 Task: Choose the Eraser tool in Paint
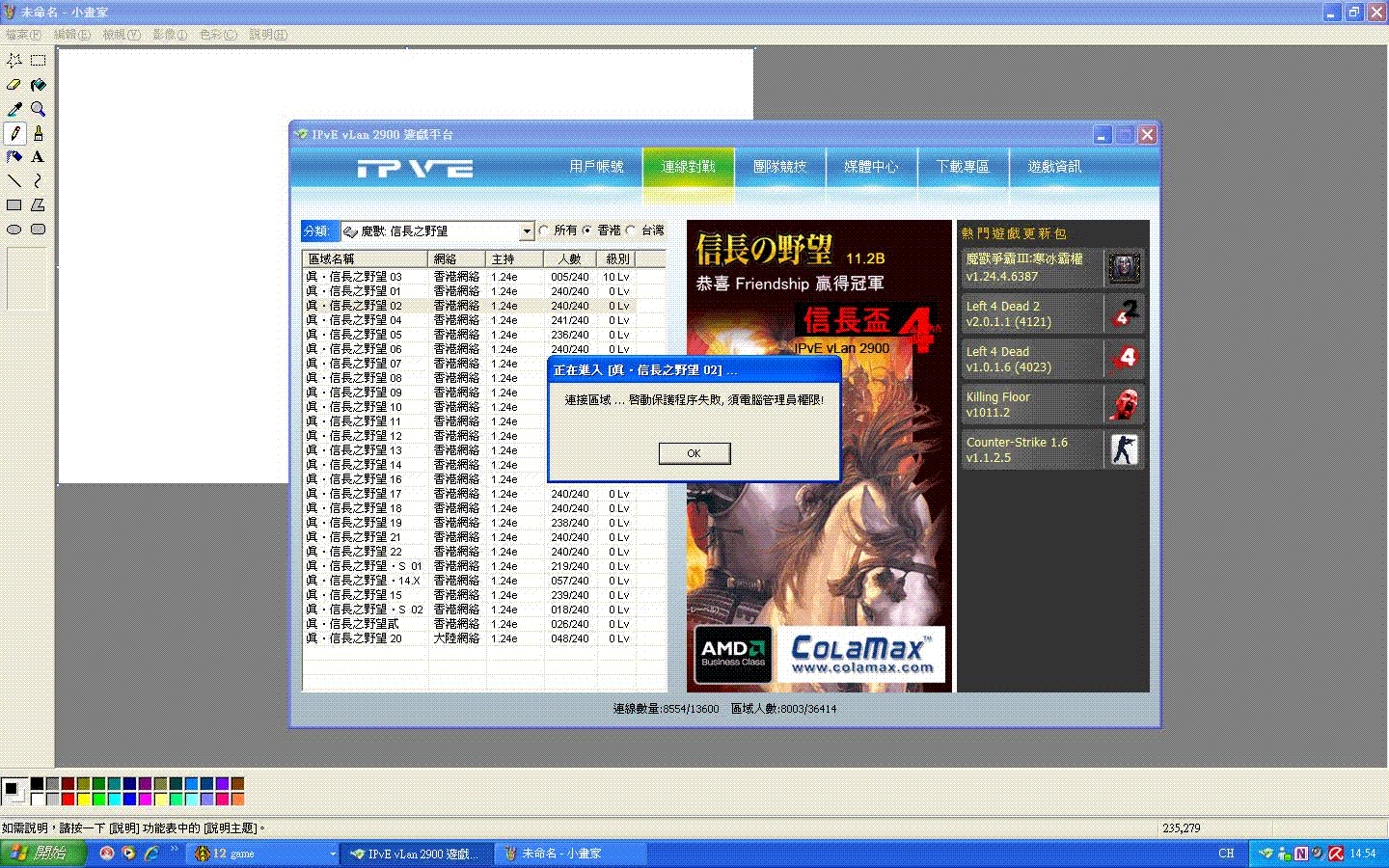14,85
